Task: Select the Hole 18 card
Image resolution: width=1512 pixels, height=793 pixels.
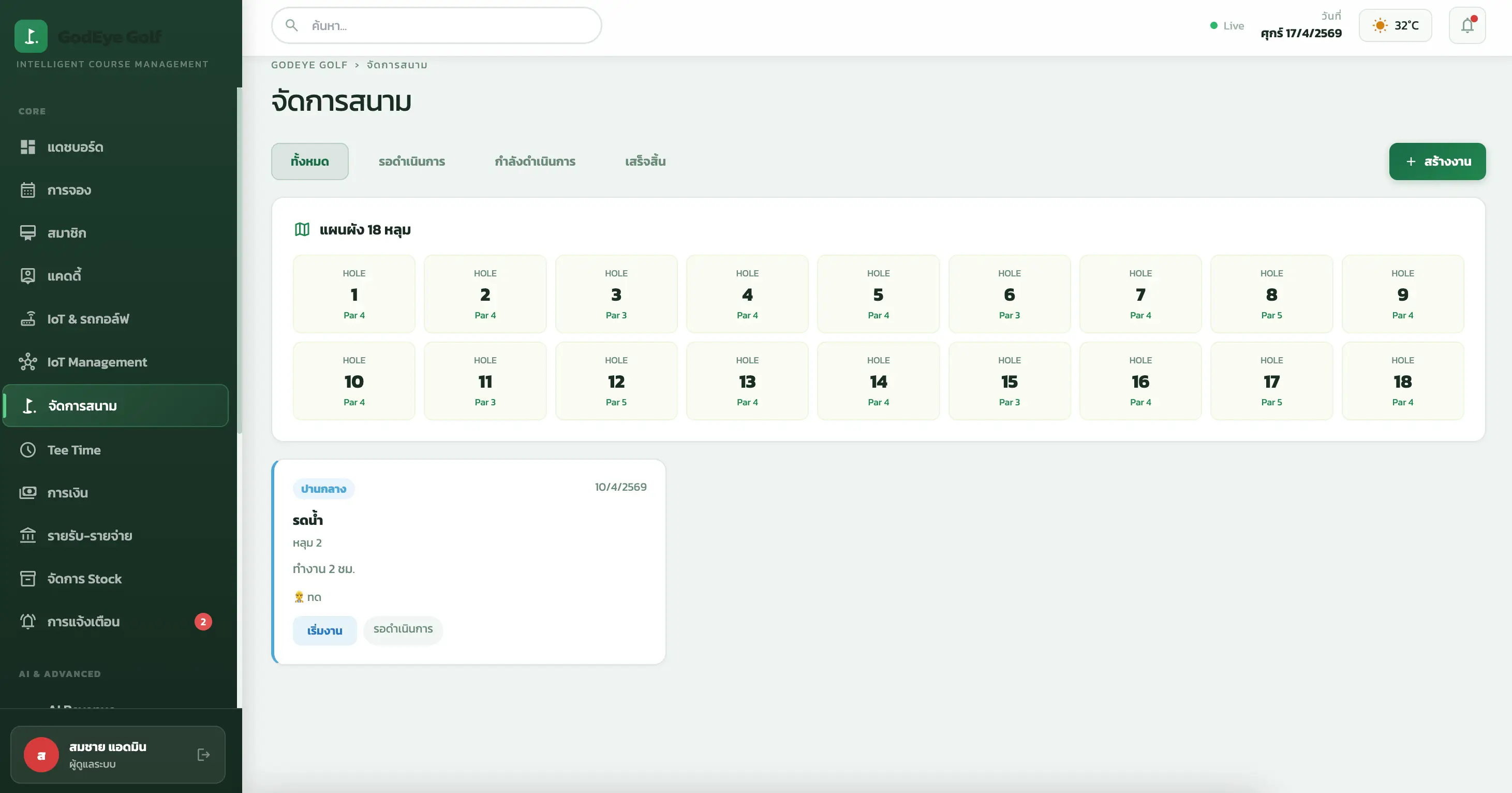Action: (x=1403, y=381)
